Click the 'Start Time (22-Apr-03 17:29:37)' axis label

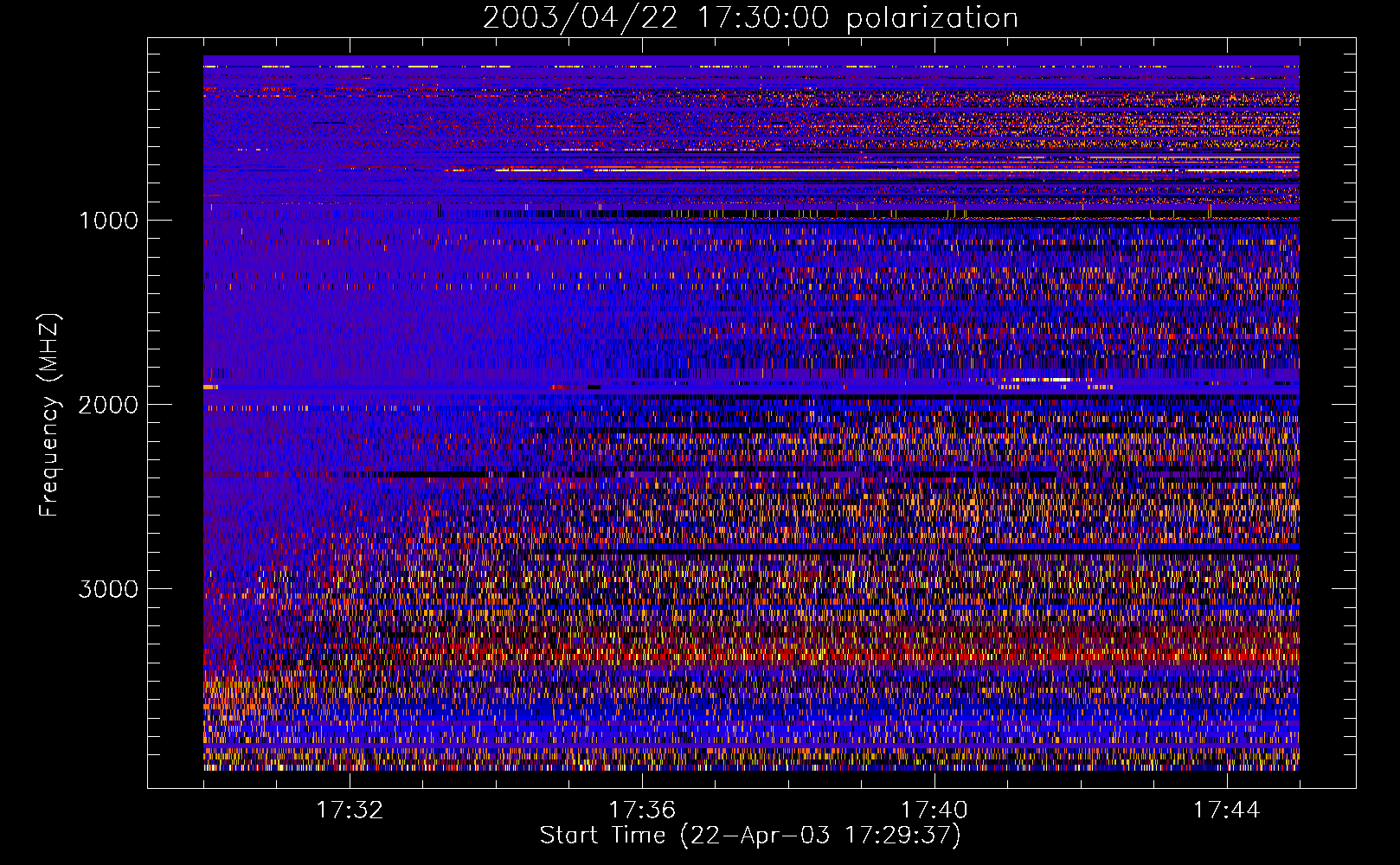tap(750, 836)
